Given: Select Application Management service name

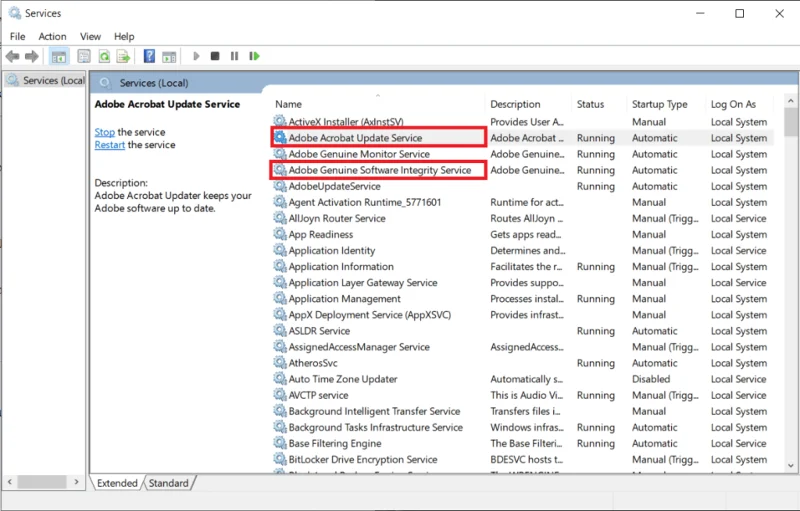Looking at the screenshot, I should click(344, 299).
